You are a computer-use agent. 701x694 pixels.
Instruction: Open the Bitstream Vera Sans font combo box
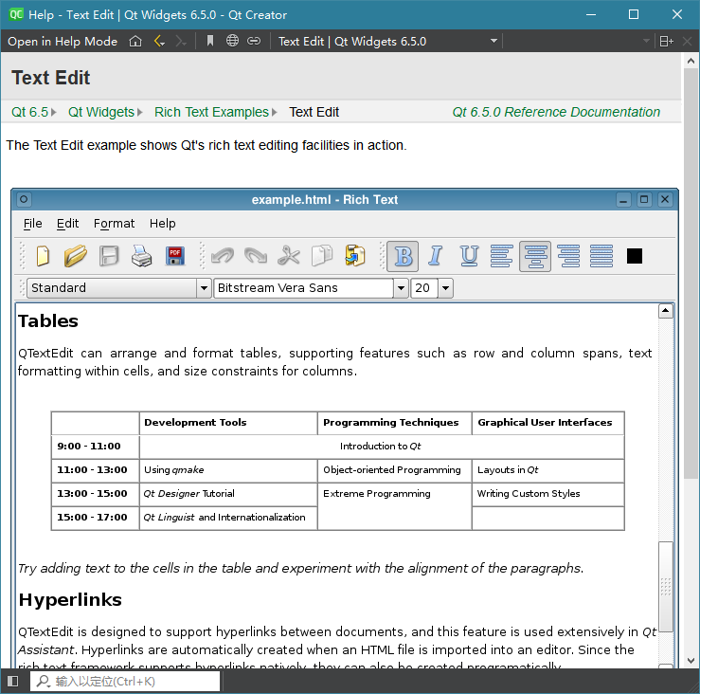coord(311,288)
